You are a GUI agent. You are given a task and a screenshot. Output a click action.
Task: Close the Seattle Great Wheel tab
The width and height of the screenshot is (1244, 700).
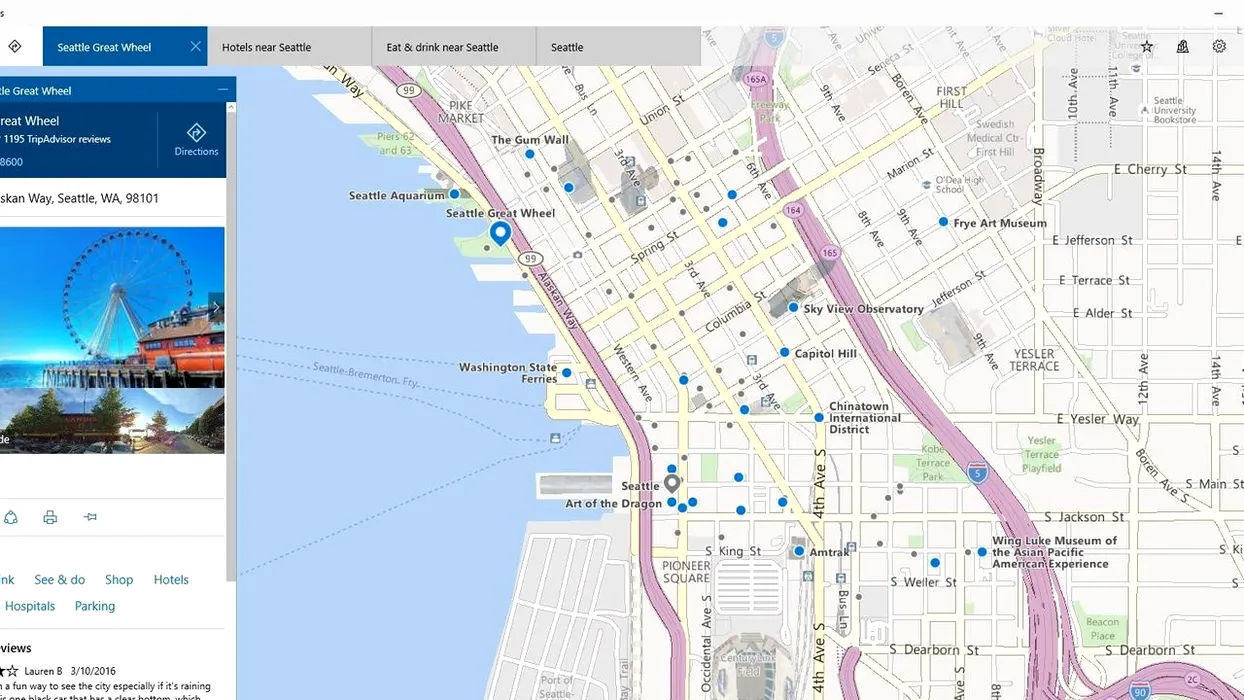195,47
